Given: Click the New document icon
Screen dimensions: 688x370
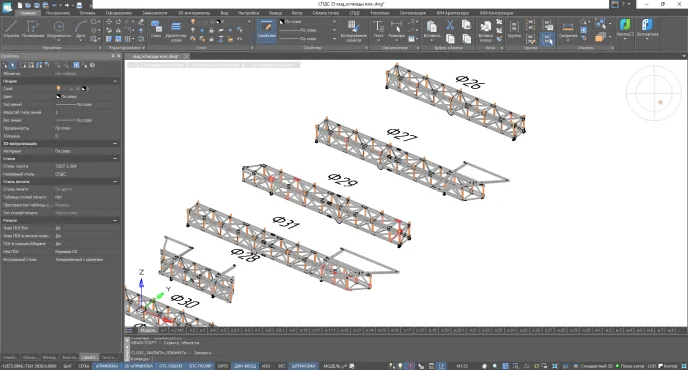Looking at the screenshot, I should click(x=20, y=5).
